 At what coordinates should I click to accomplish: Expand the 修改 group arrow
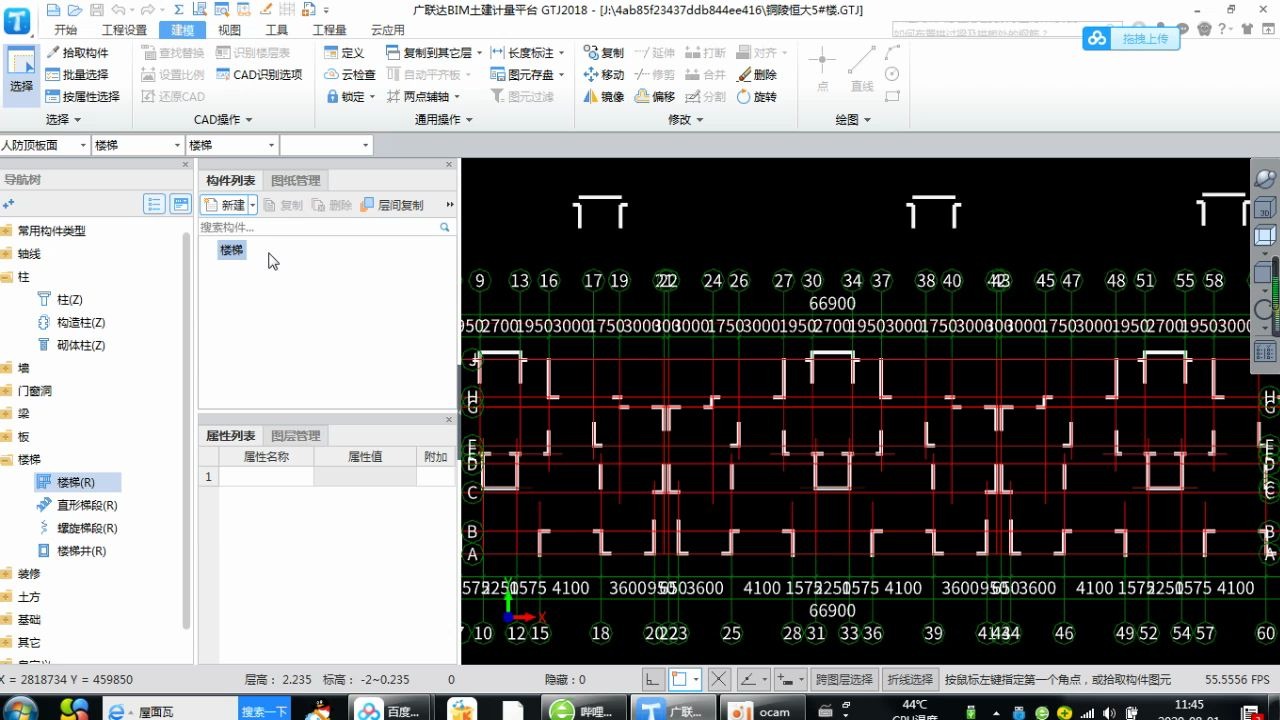click(x=699, y=120)
